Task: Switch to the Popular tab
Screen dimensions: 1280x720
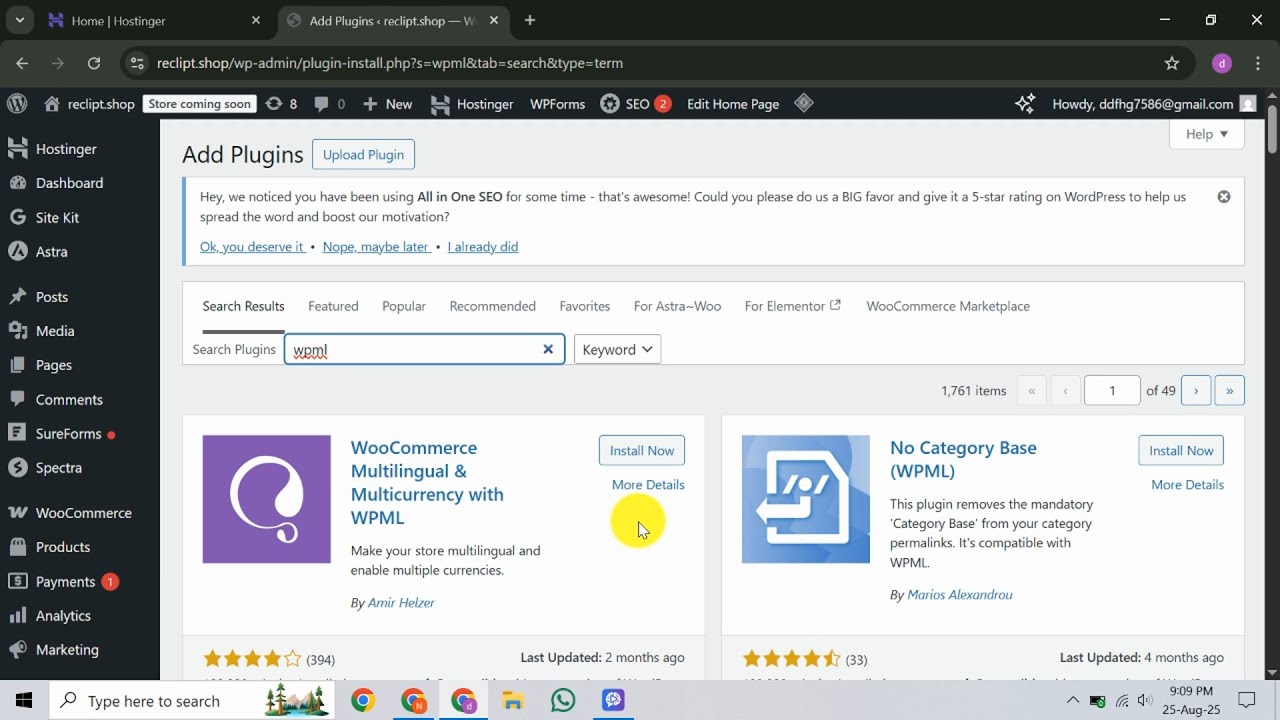Action: [404, 306]
